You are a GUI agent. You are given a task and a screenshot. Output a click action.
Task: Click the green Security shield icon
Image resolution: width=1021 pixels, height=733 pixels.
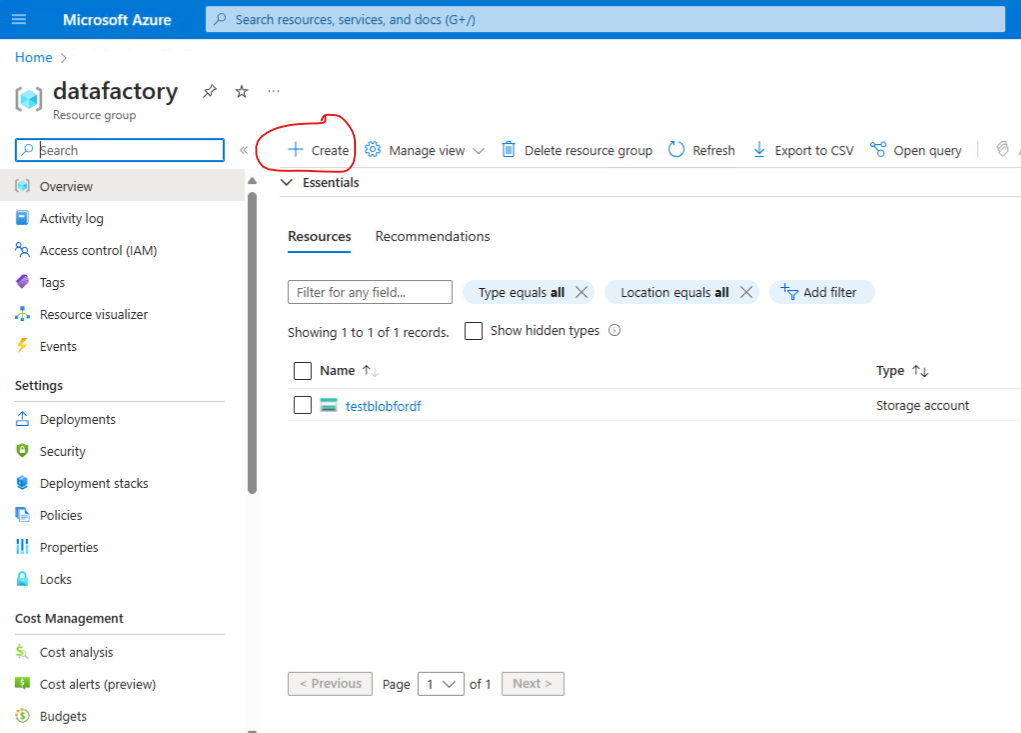[x=22, y=450]
